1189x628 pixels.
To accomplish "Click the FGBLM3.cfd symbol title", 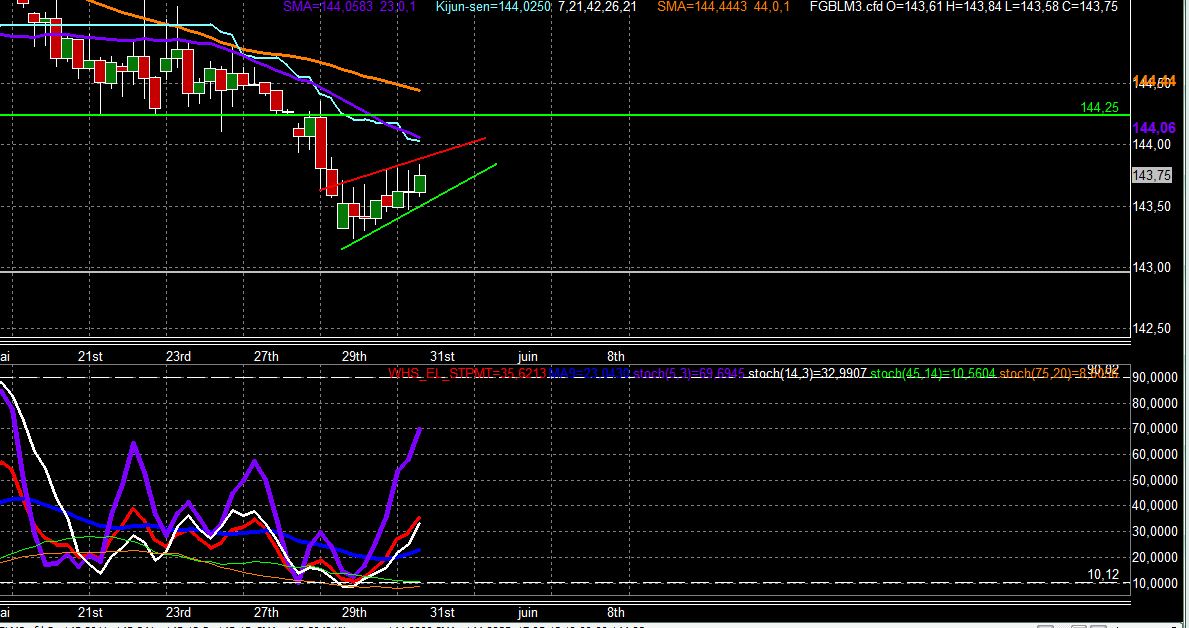I will click(846, 7).
